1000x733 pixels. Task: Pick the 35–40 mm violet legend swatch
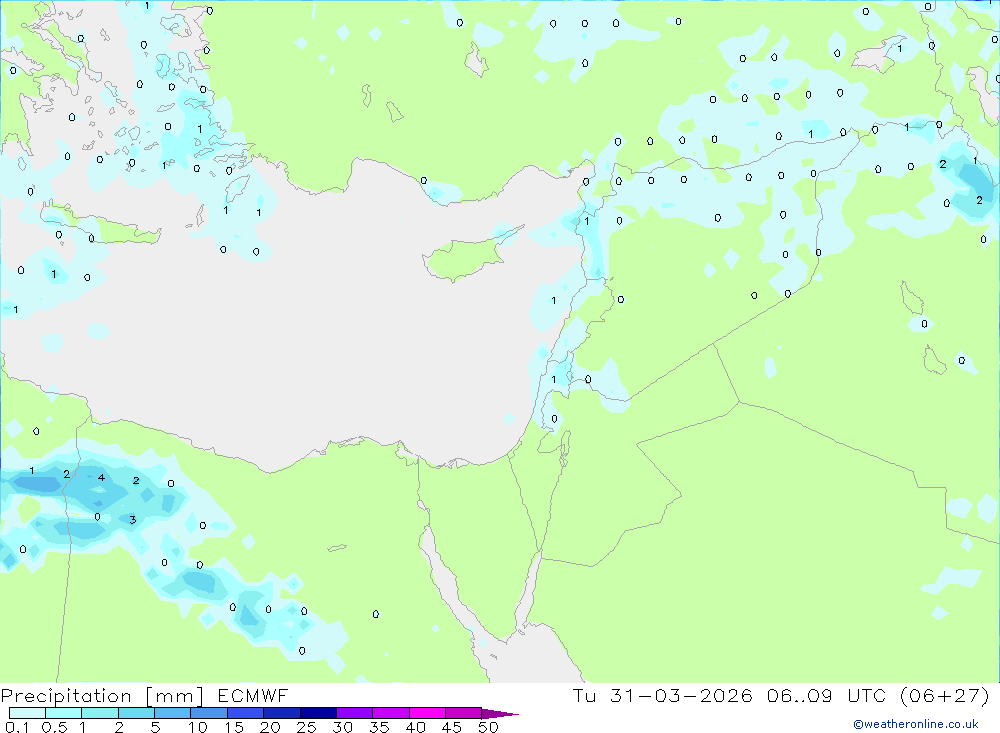coord(390,713)
